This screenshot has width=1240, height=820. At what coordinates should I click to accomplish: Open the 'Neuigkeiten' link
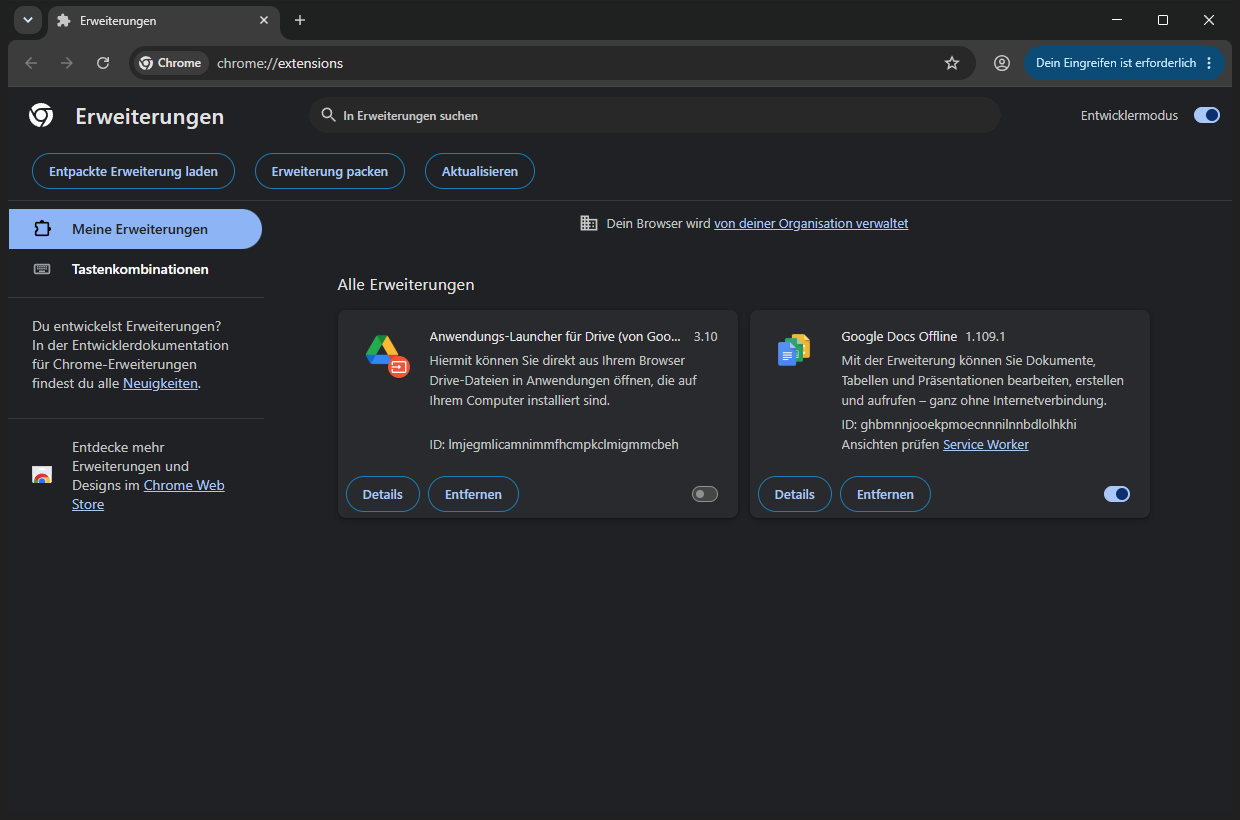click(160, 383)
